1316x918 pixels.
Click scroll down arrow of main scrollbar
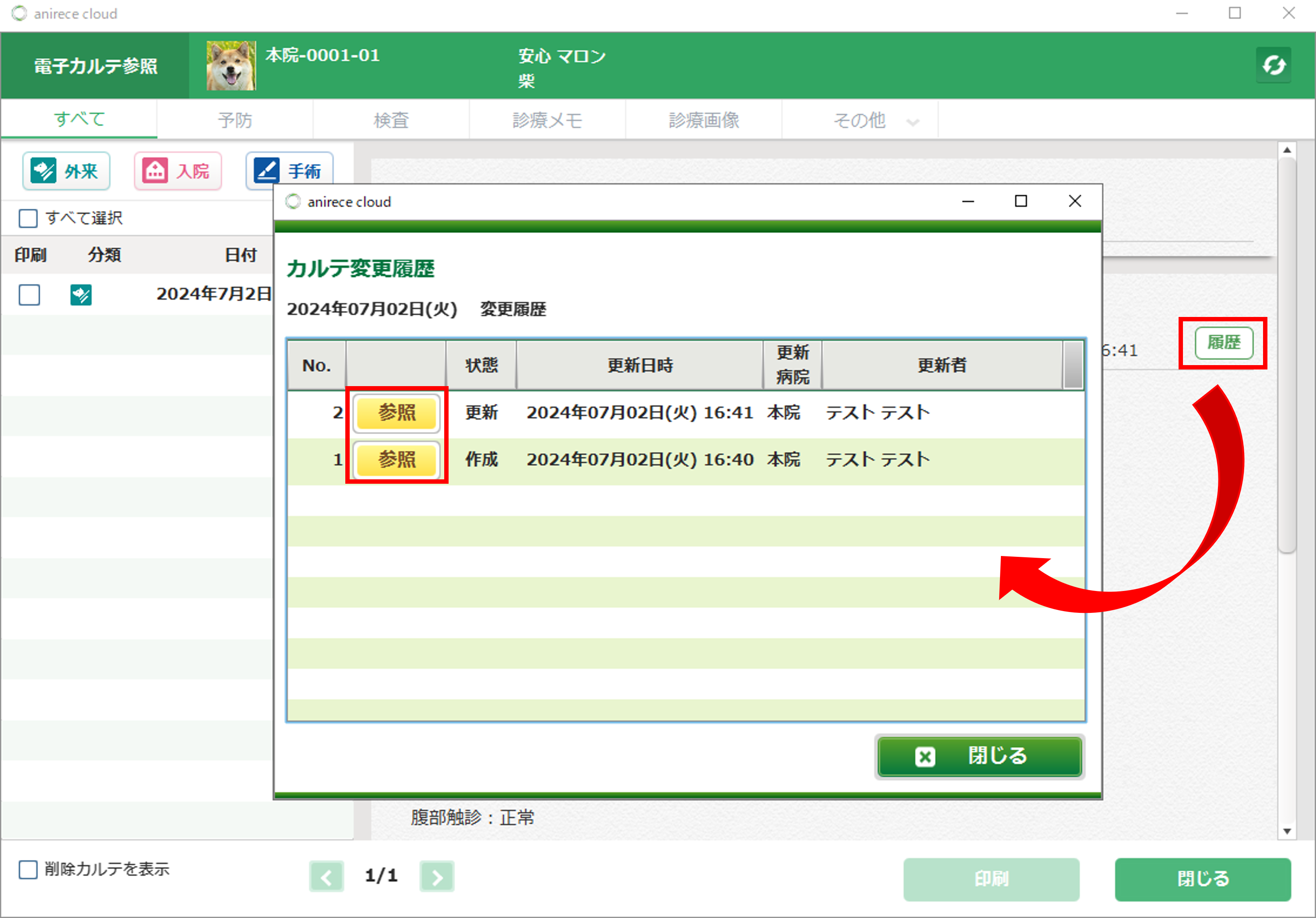point(1287,831)
